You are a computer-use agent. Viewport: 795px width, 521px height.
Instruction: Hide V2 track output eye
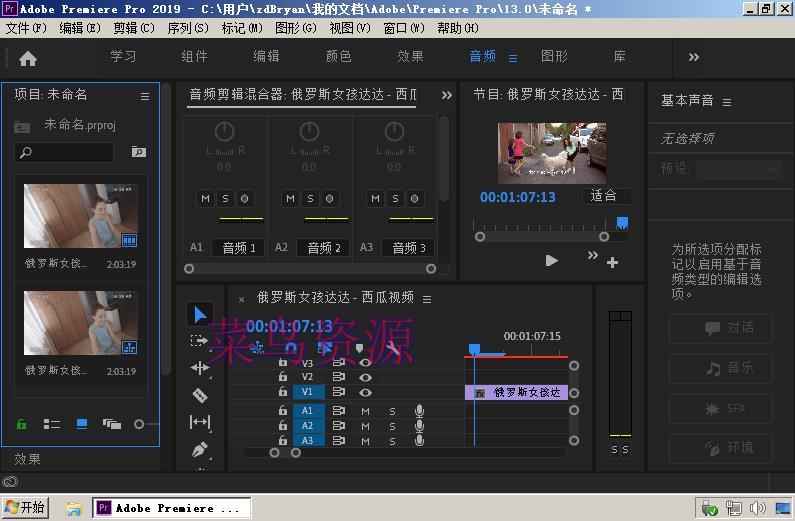click(x=365, y=377)
